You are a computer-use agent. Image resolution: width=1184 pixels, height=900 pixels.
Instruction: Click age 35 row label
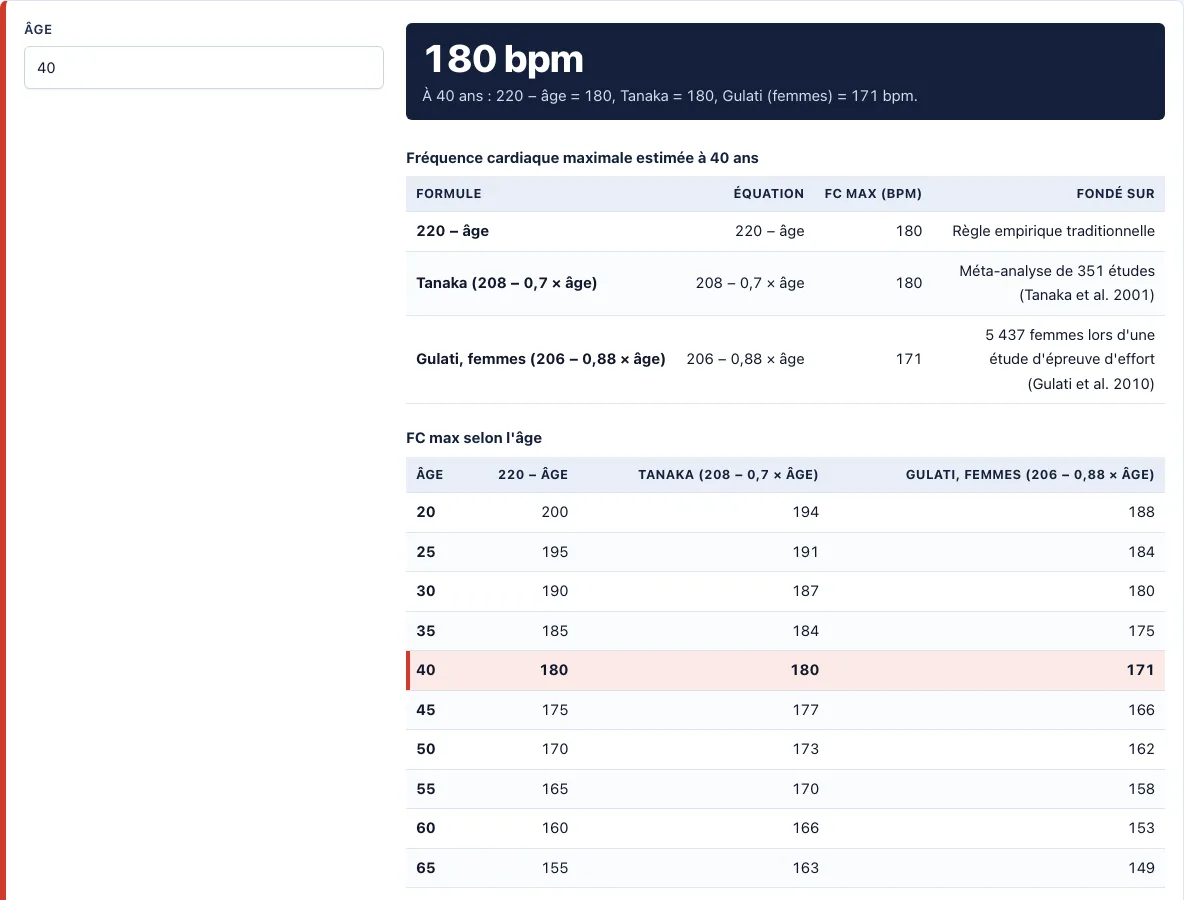point(426,631)
